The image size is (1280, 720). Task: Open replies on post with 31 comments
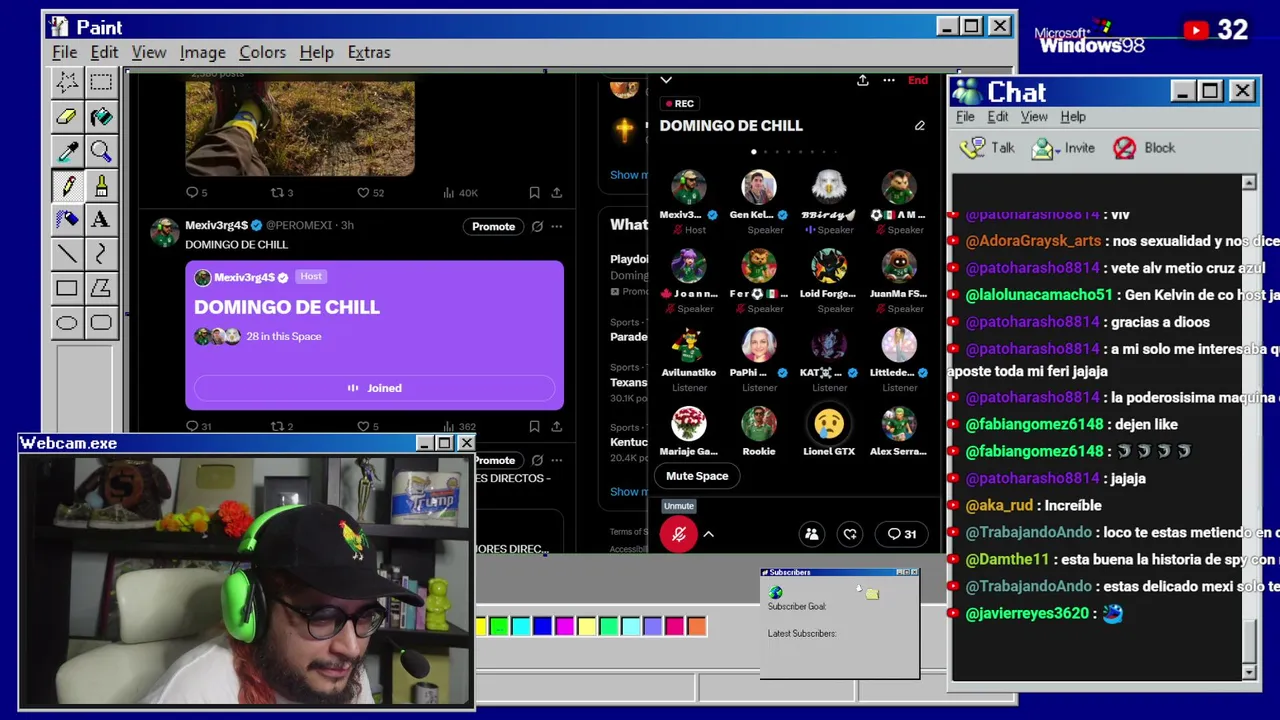[x=199, y=426]
